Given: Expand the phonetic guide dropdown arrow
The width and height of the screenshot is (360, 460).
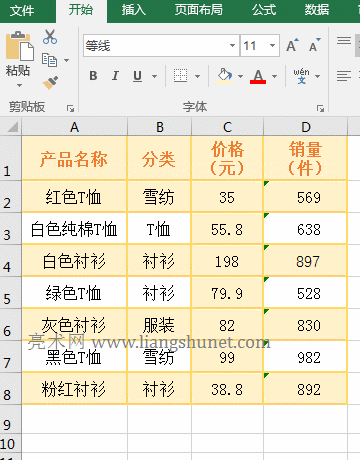Looking at the screenshot, I should (317, 77).
